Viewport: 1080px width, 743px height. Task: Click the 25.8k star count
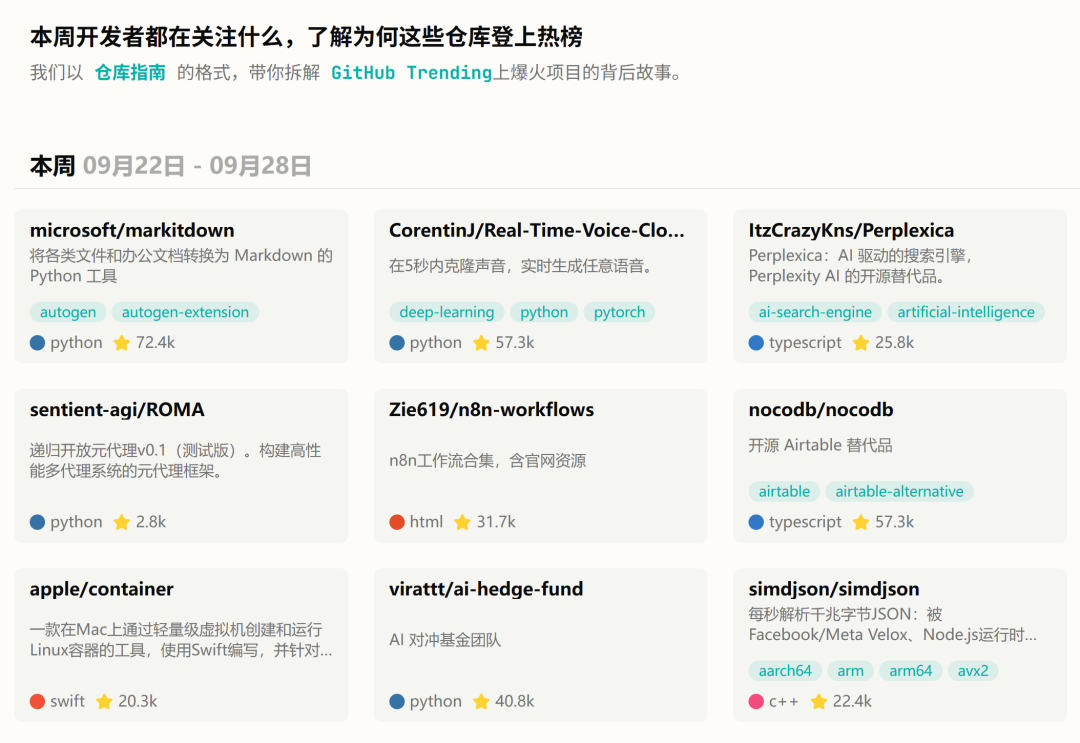[x=895, y=342]
